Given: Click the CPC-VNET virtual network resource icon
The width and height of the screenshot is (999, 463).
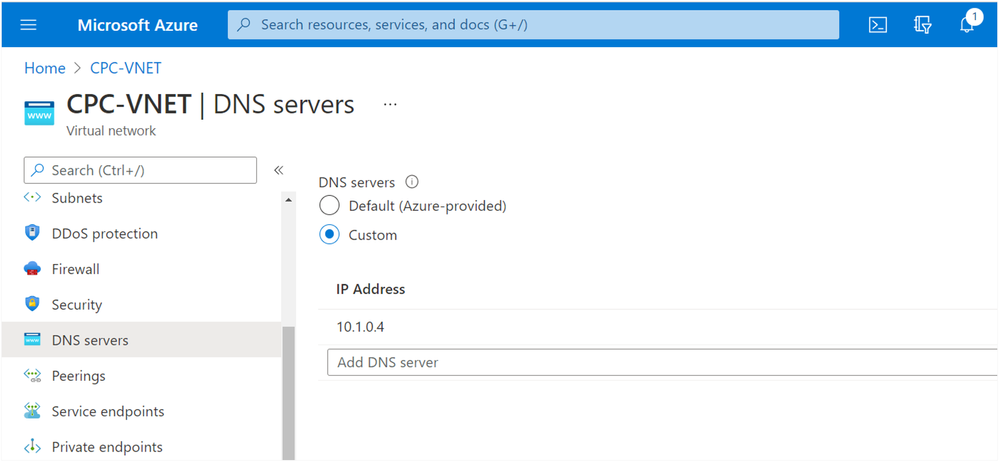Looking at the screenshot, I should (x=40, y=113).
